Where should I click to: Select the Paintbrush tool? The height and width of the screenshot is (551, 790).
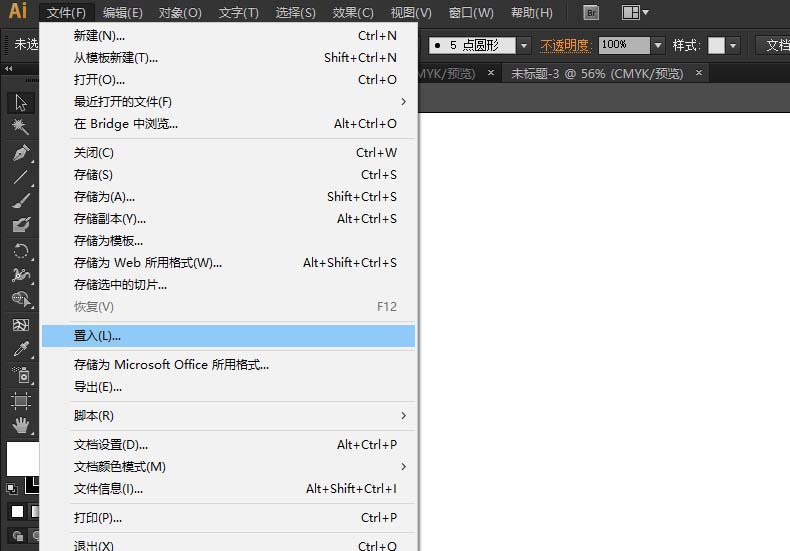point(20,201)
